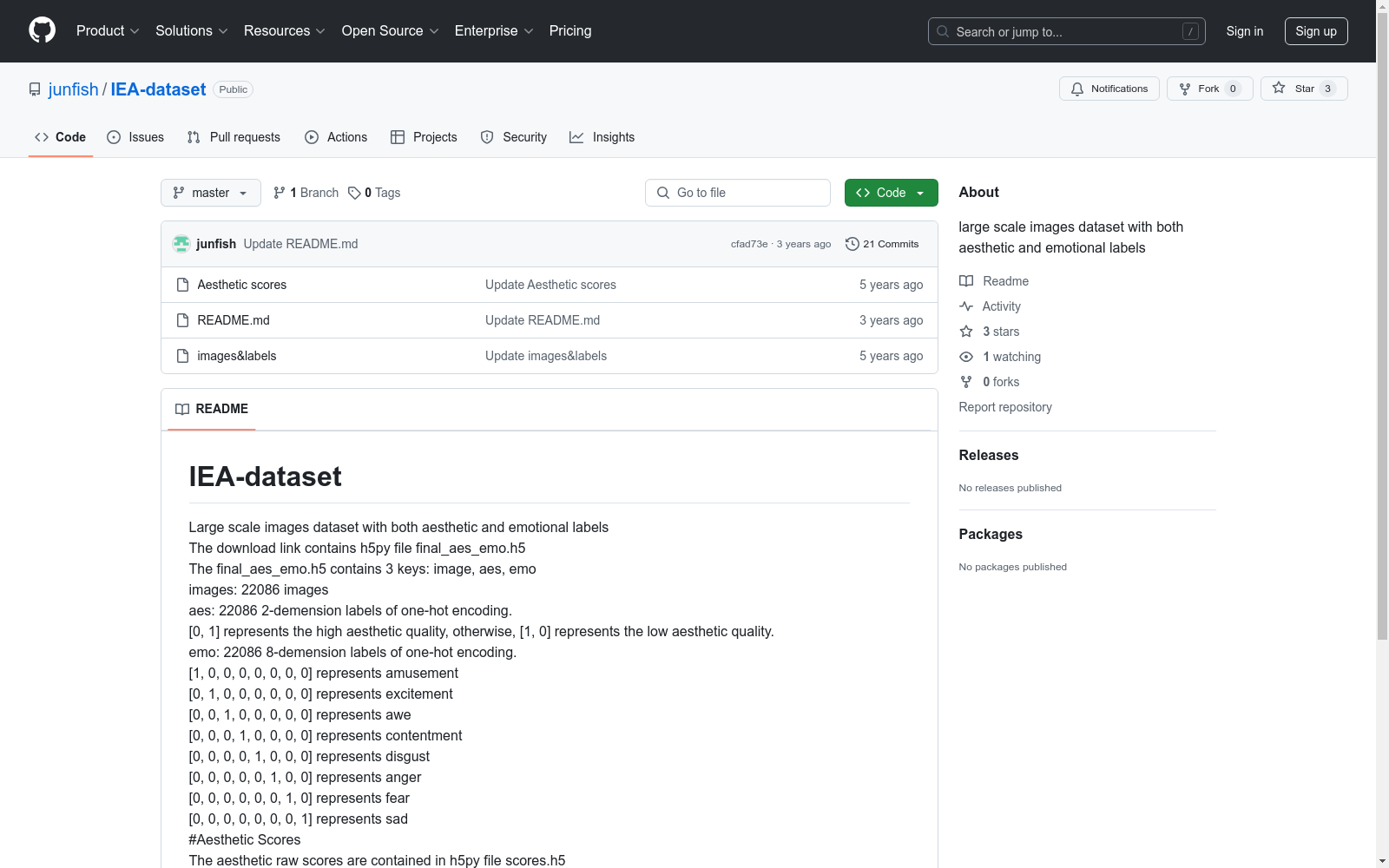The height and width of the screenshot is (868, 1389).
Task: Switch to the Issues tab
Action: point(135,137)
